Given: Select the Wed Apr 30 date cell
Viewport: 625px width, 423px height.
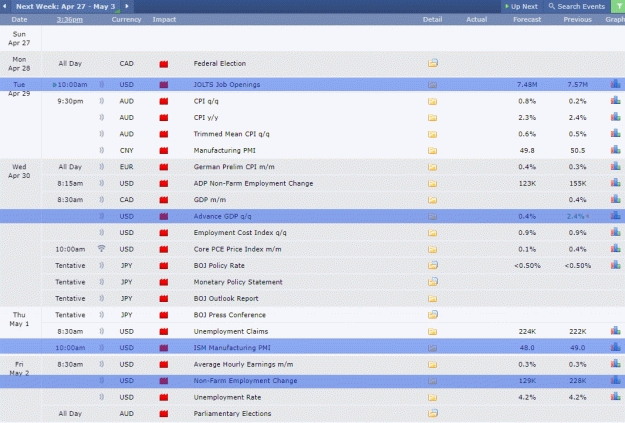Looking at the screenshot, I should [x=19, y=171].
